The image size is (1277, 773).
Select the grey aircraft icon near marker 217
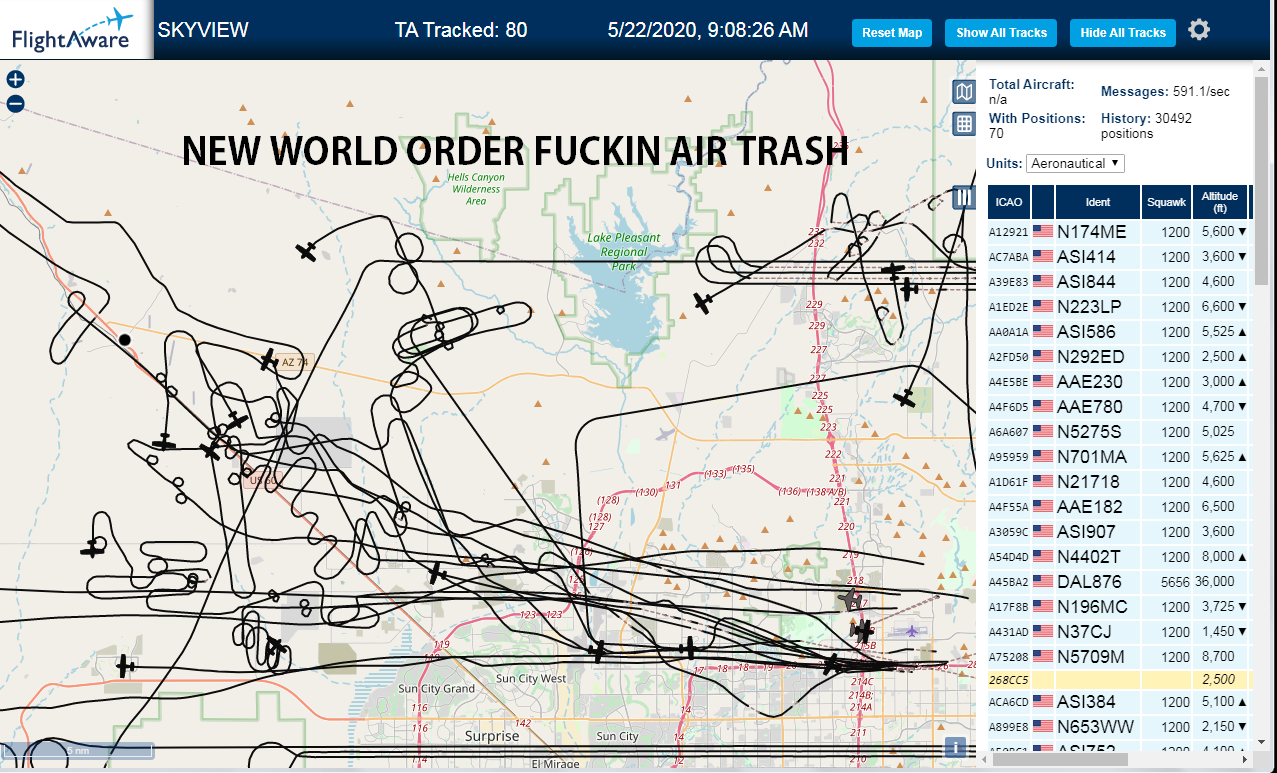[x=851, y=600]
